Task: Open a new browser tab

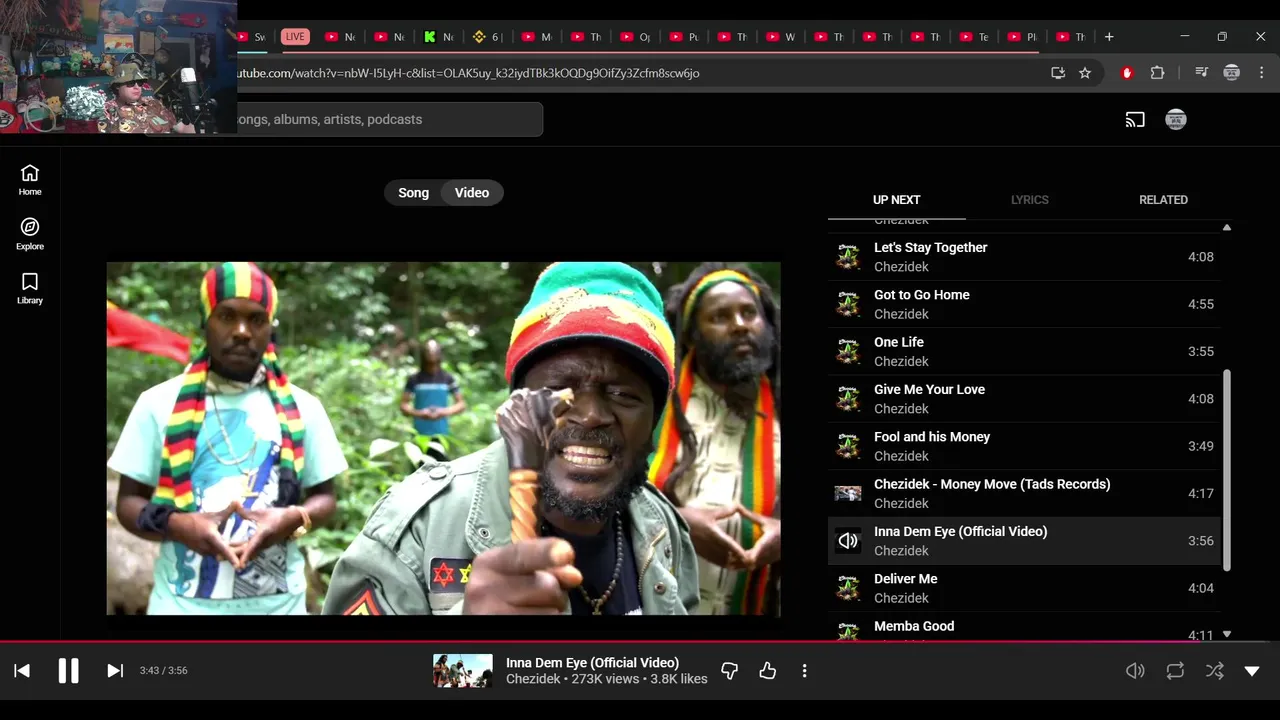Action: click(1108, 37)
